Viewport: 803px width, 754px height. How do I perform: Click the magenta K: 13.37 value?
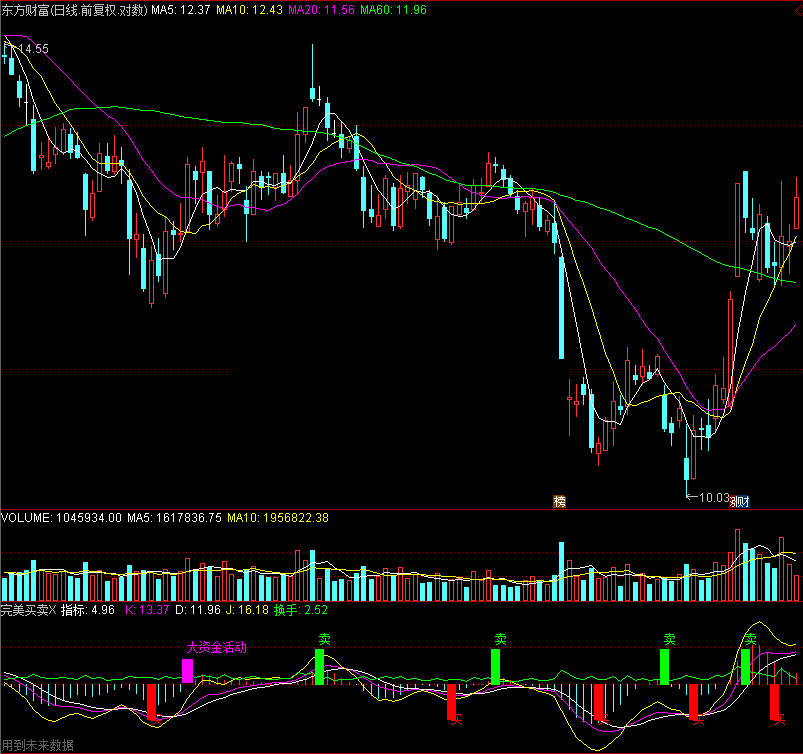coord(147,610)
